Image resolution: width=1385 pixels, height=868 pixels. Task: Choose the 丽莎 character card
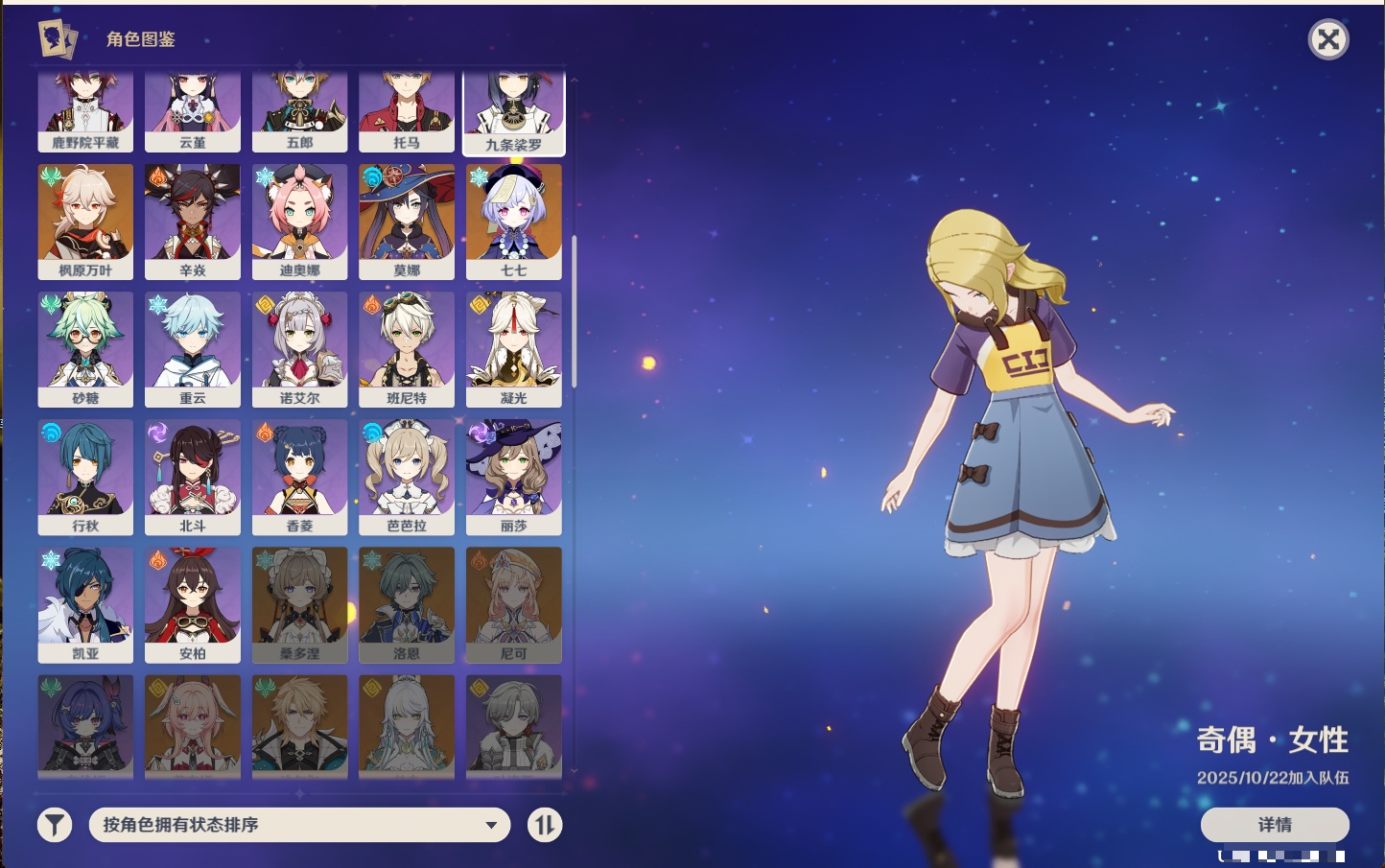point(514,478)
